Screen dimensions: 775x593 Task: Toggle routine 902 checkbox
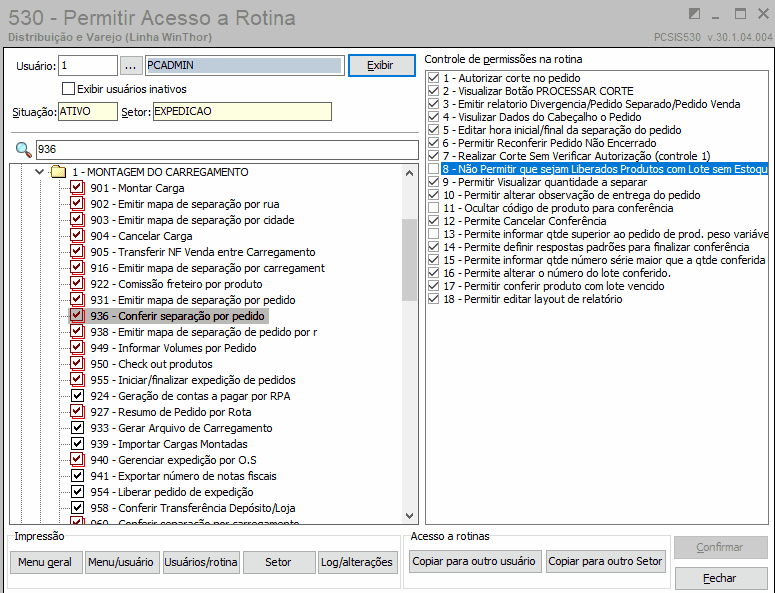tap(77, 204)
